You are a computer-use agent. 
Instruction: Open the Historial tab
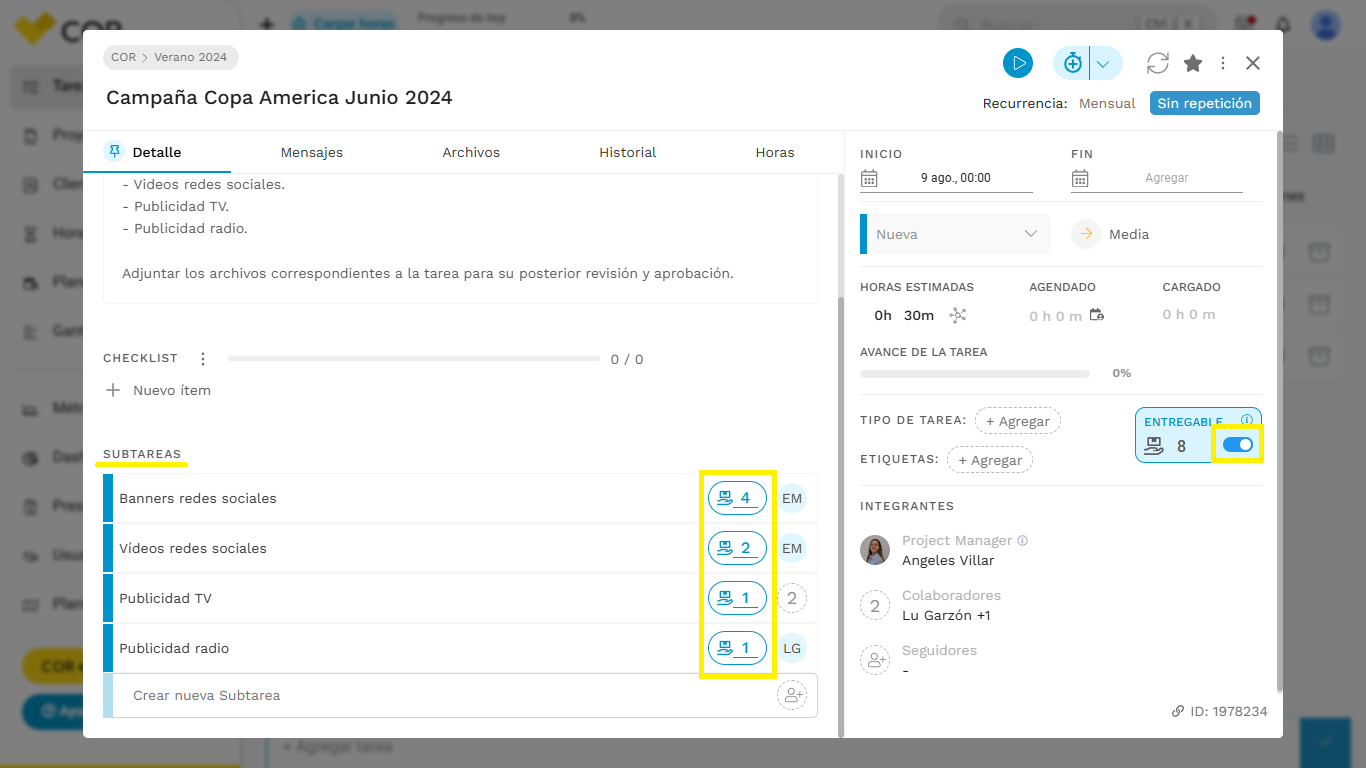click(628, 152)
